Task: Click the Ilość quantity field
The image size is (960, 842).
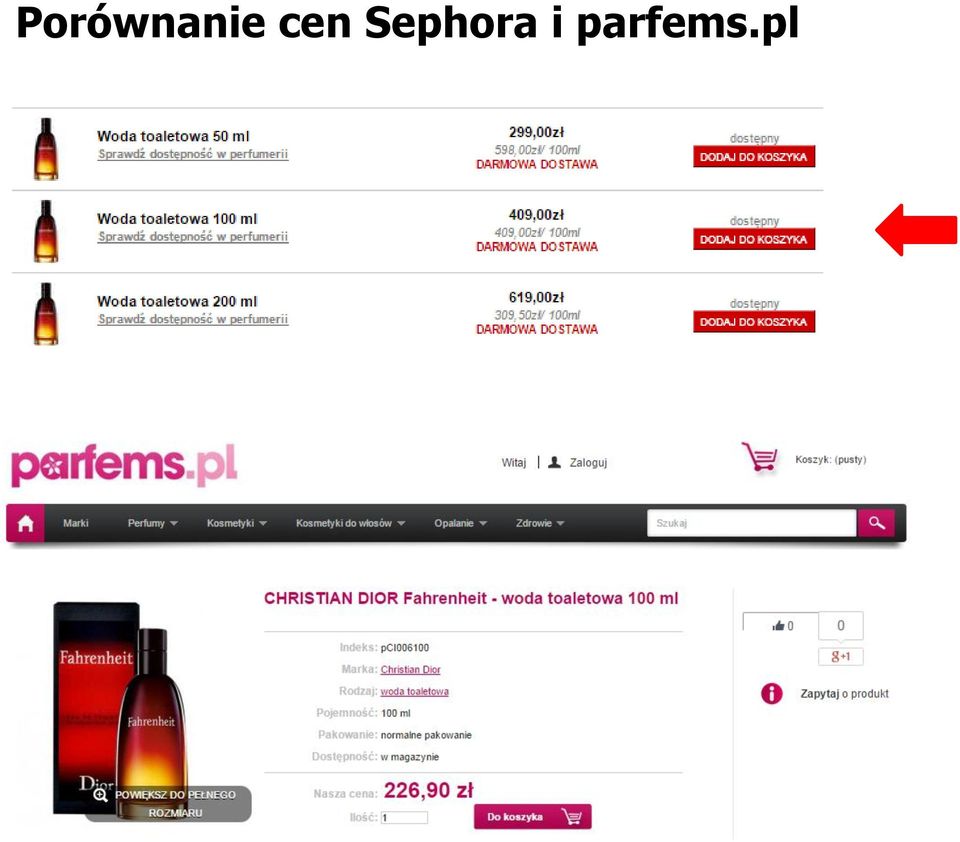Action: click(404, 818)
